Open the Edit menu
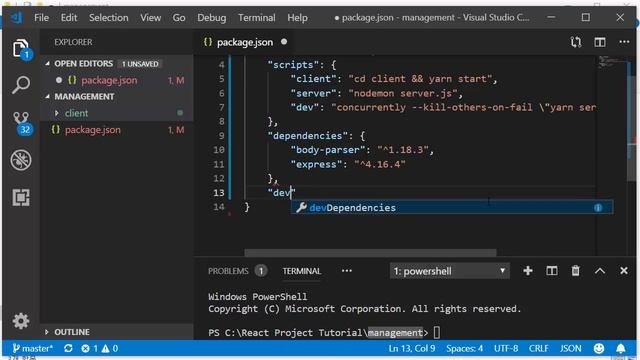This screenshot has width=640, height=360. click(69, 18)
